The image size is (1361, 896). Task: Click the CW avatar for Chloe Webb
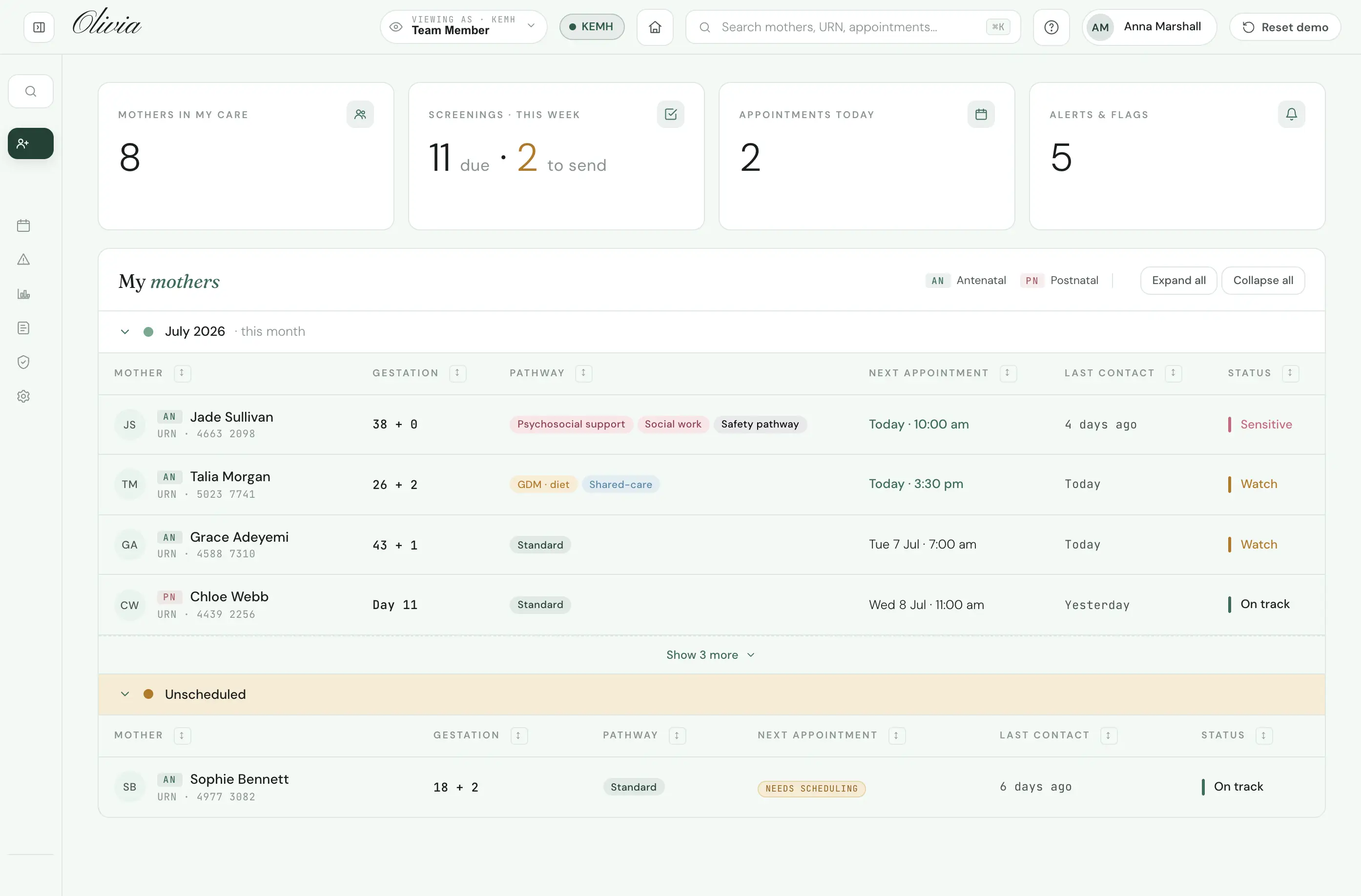click(130, 605)
